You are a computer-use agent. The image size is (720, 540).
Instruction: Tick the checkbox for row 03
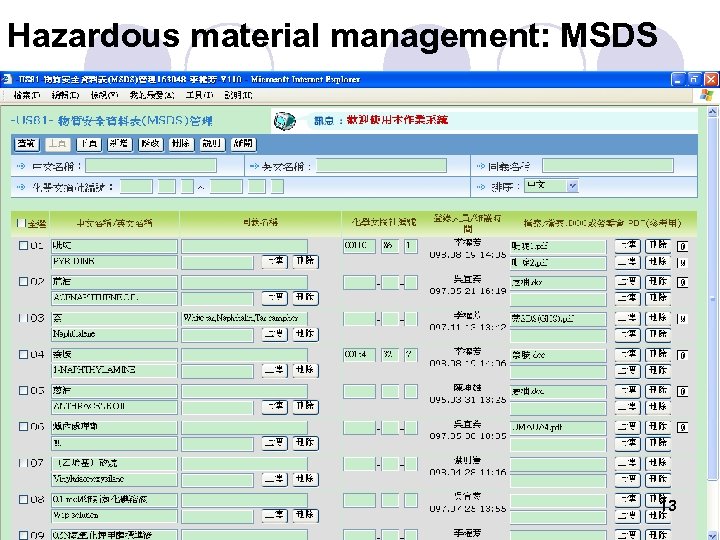click(x=23, y=318)
